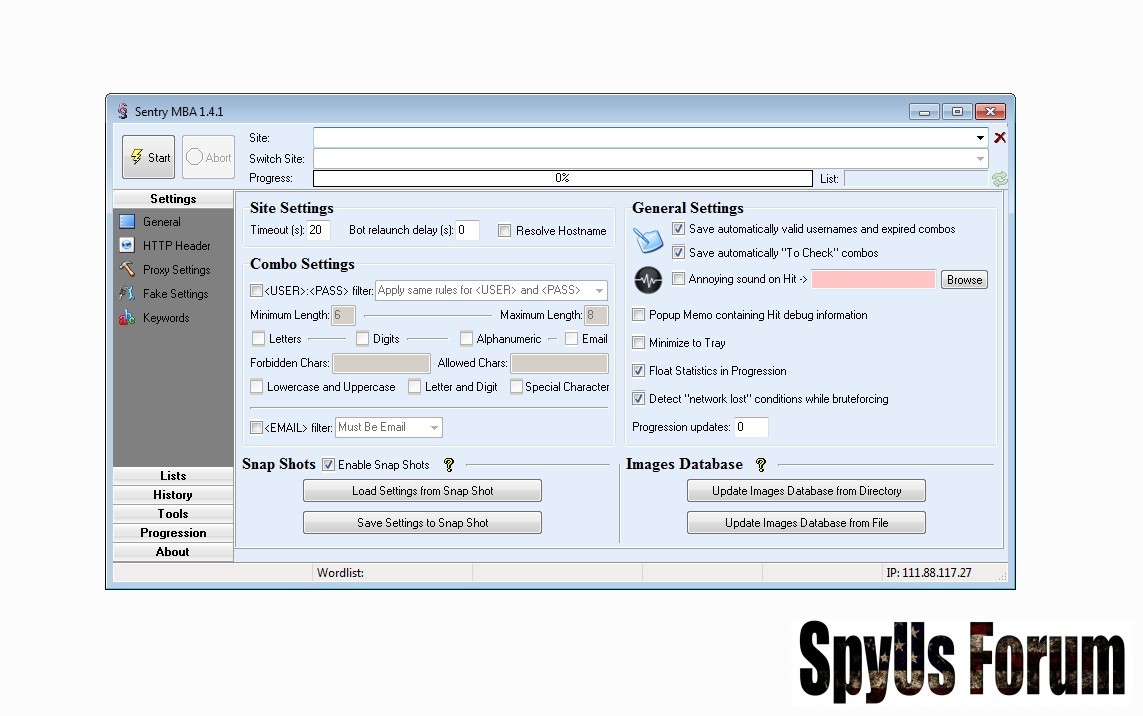This screenshot has height=716, width=1143.
Task: Open General settings in the sidebar
Action: pyautogui.click(x=161, y=222)
